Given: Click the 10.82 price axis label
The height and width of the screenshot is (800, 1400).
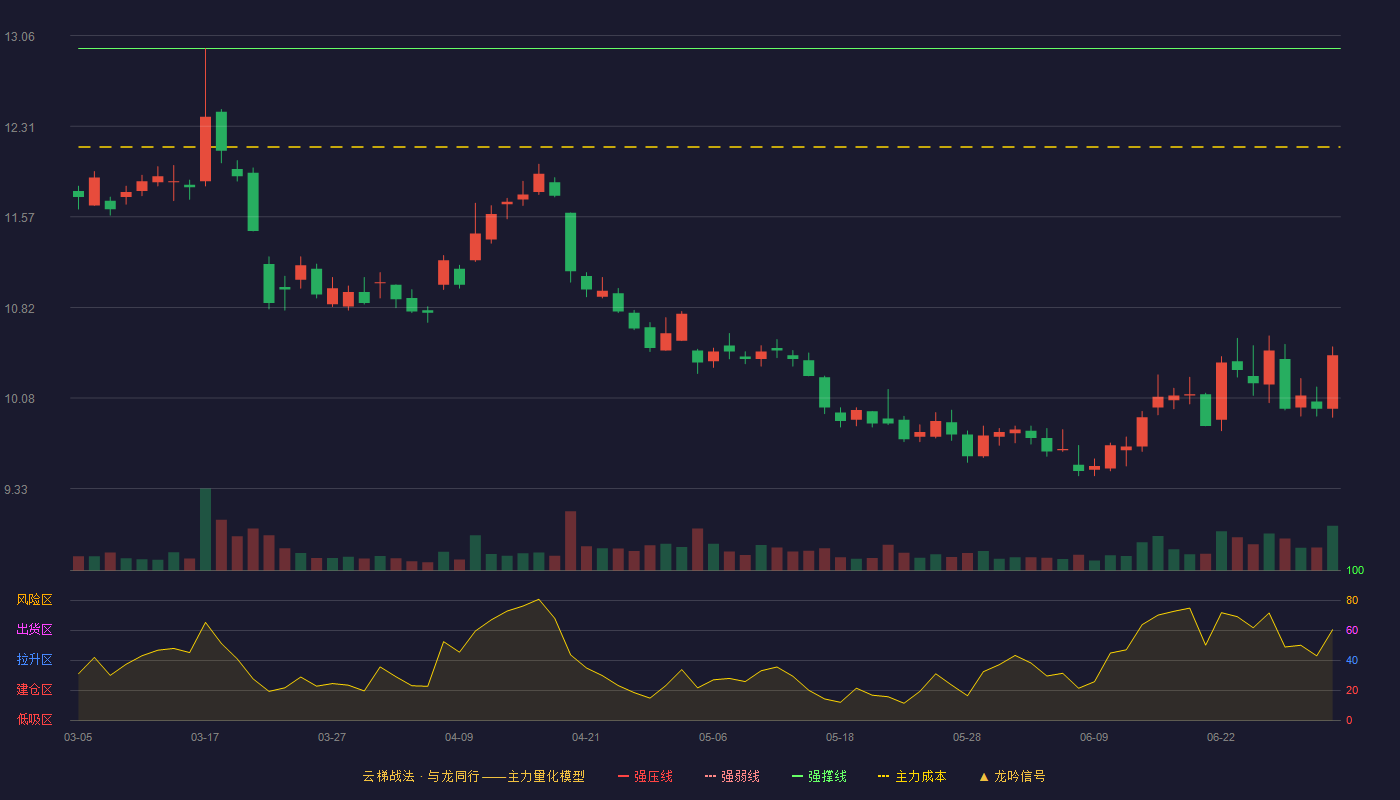Looking at the screenshot, I should (x=19, y=308).
